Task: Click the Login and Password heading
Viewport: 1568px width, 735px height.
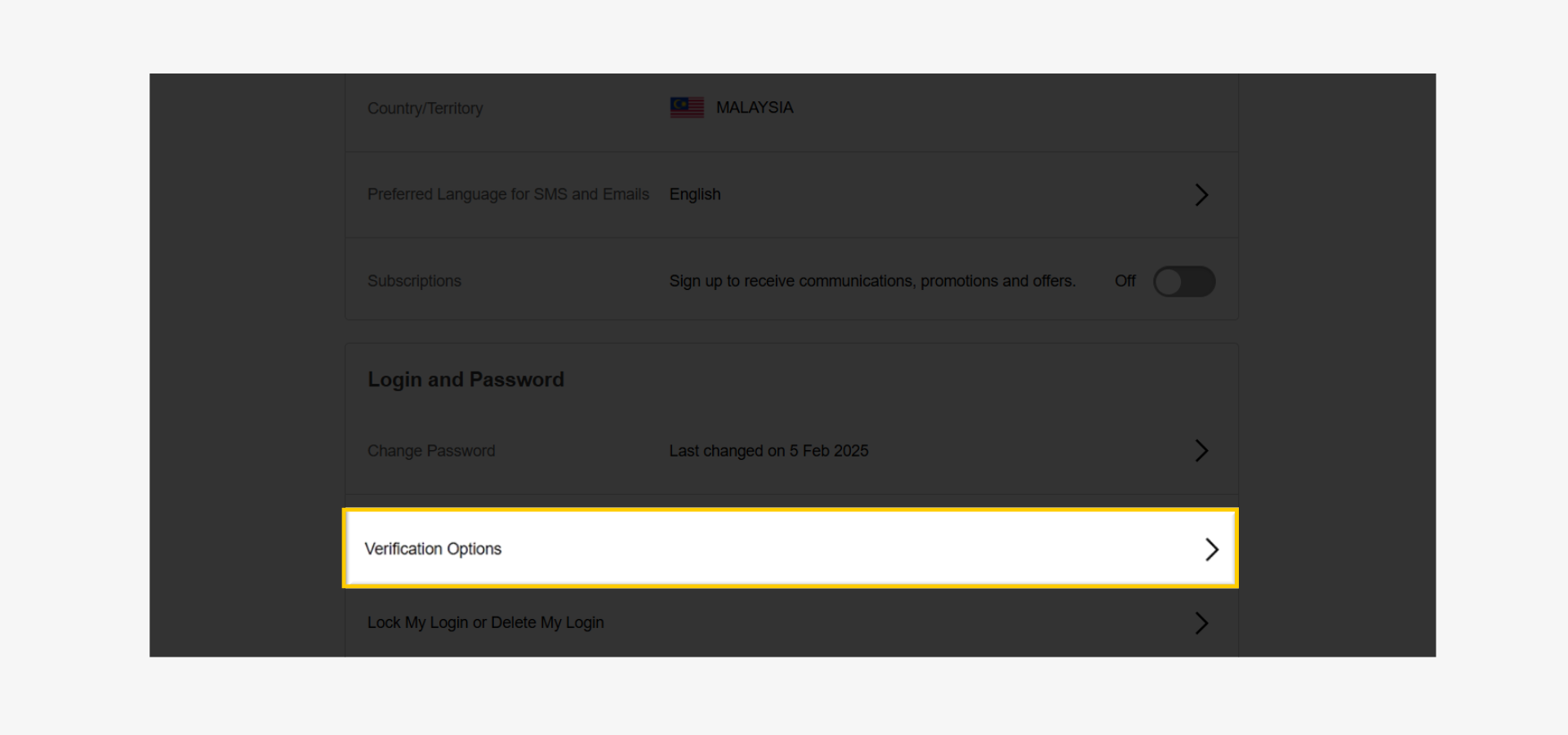Action: [x=465, y=380]
